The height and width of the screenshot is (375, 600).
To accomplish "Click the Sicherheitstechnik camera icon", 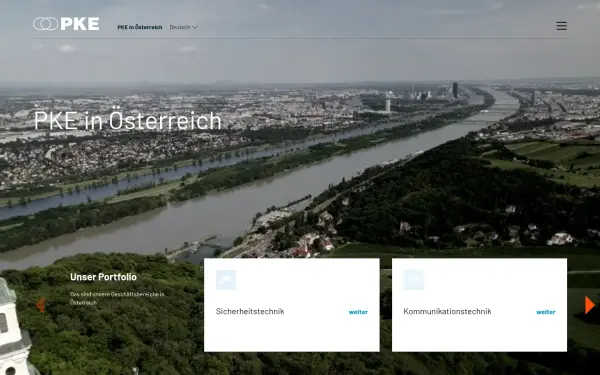I will coord(226,280).
